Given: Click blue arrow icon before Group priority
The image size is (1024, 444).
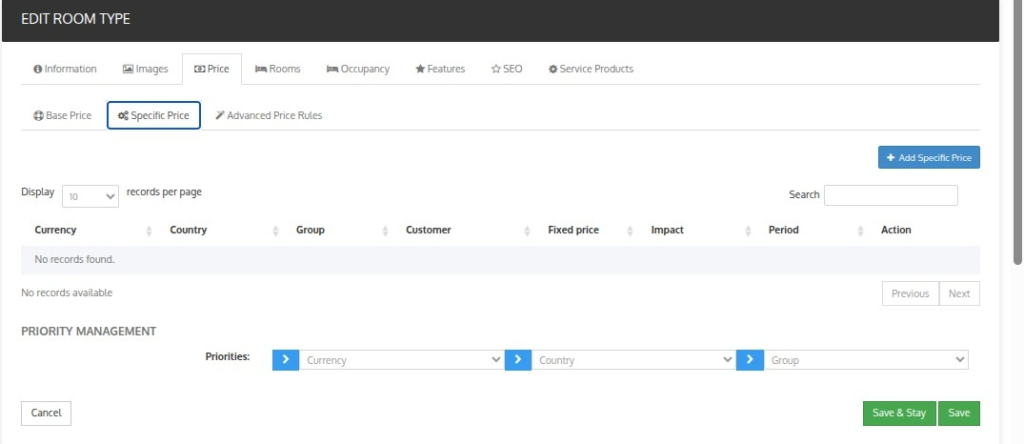Looking at the screenshot, I should coord(750,360).
